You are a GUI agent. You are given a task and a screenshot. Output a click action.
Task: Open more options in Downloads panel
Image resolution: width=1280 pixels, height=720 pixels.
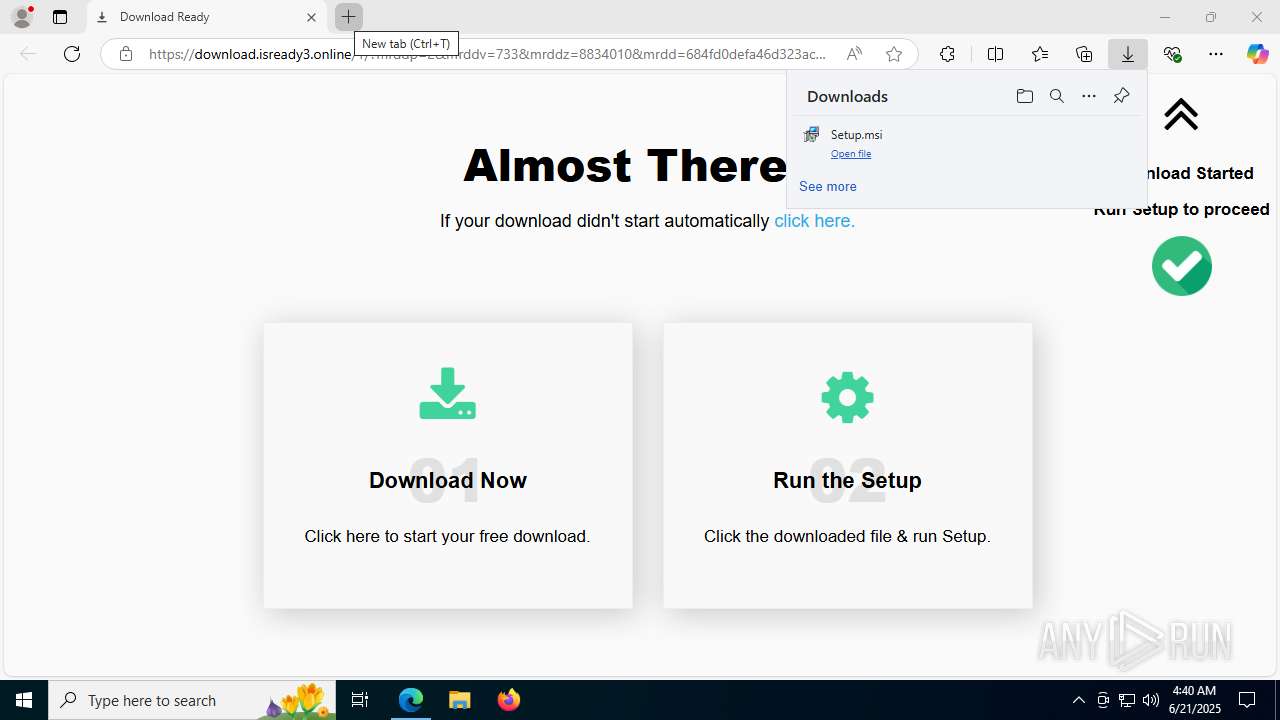pyautogui.click(x=1089, y=96)
